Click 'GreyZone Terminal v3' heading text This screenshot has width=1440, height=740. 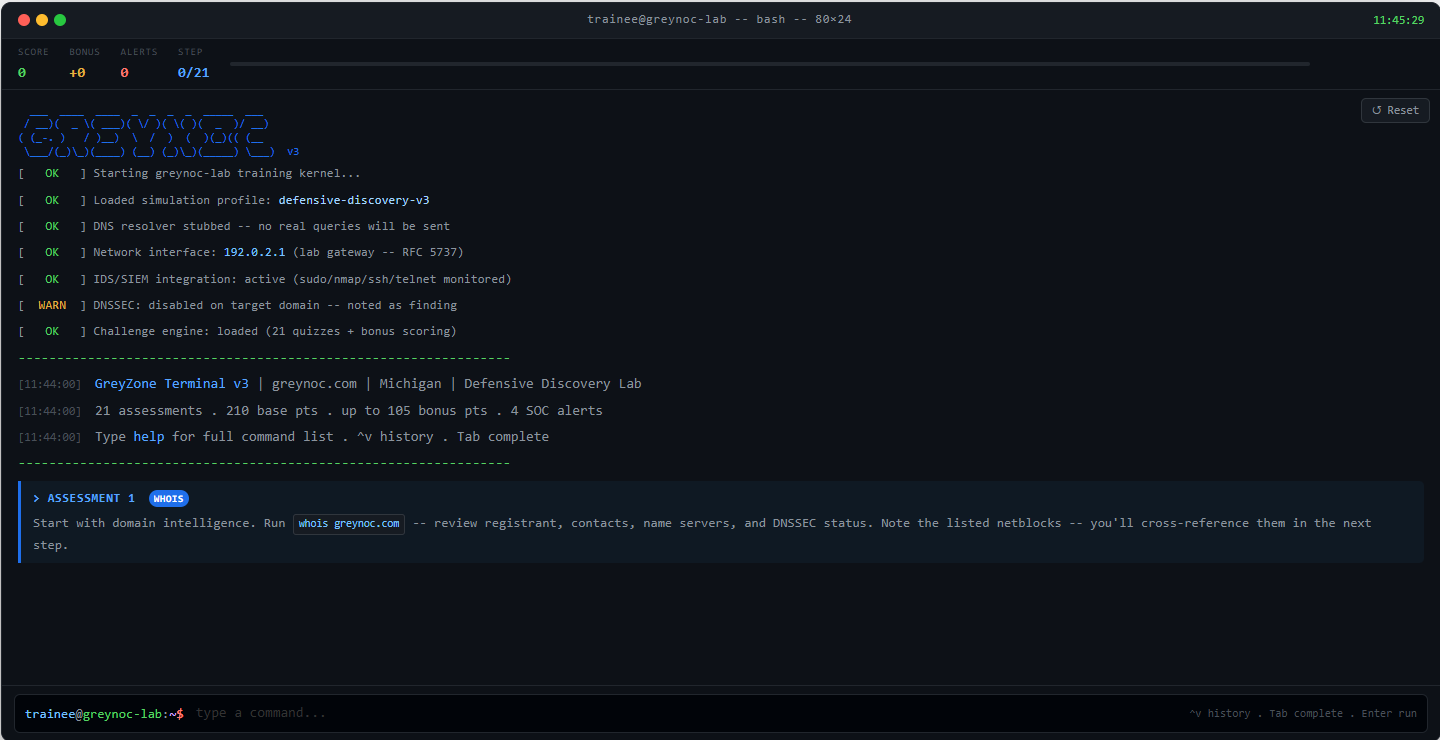pyautogui.click(x=172, y=384)
